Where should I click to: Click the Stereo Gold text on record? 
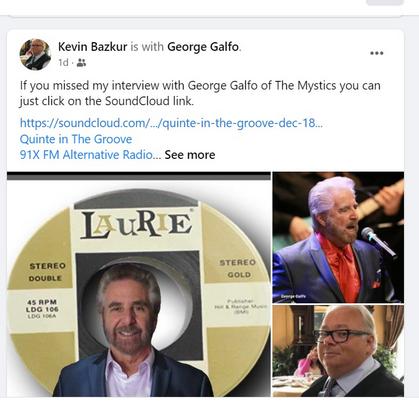tap(237, 269)
